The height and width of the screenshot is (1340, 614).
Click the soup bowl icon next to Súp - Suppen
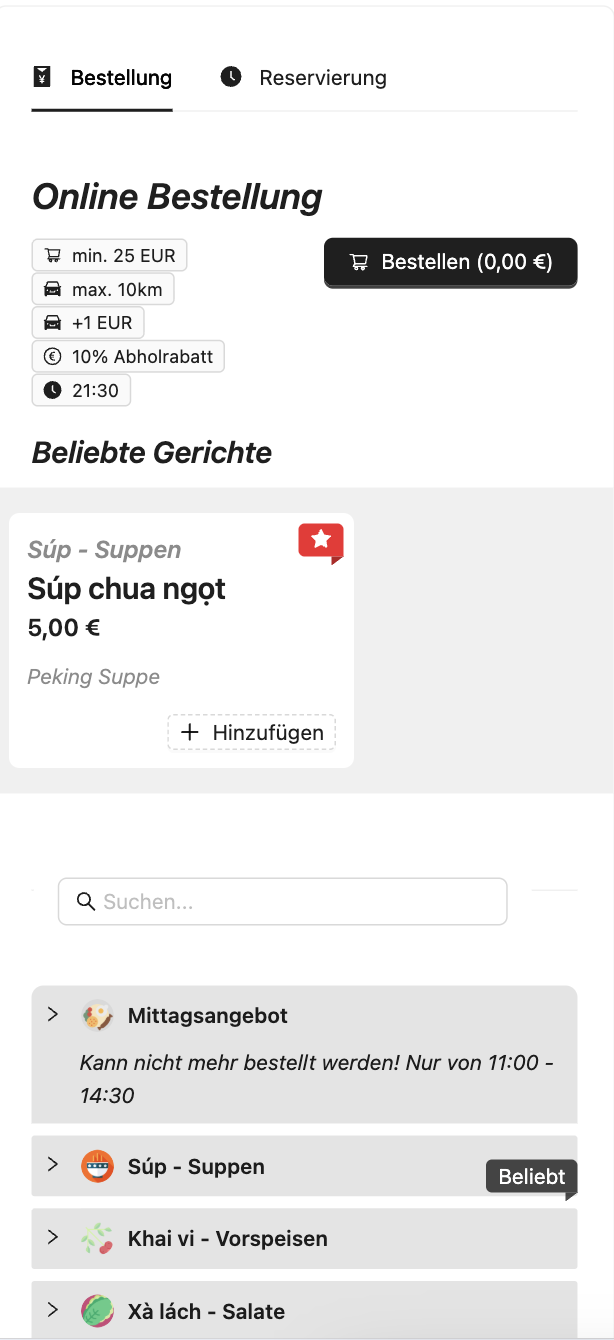coord(97,1166)
